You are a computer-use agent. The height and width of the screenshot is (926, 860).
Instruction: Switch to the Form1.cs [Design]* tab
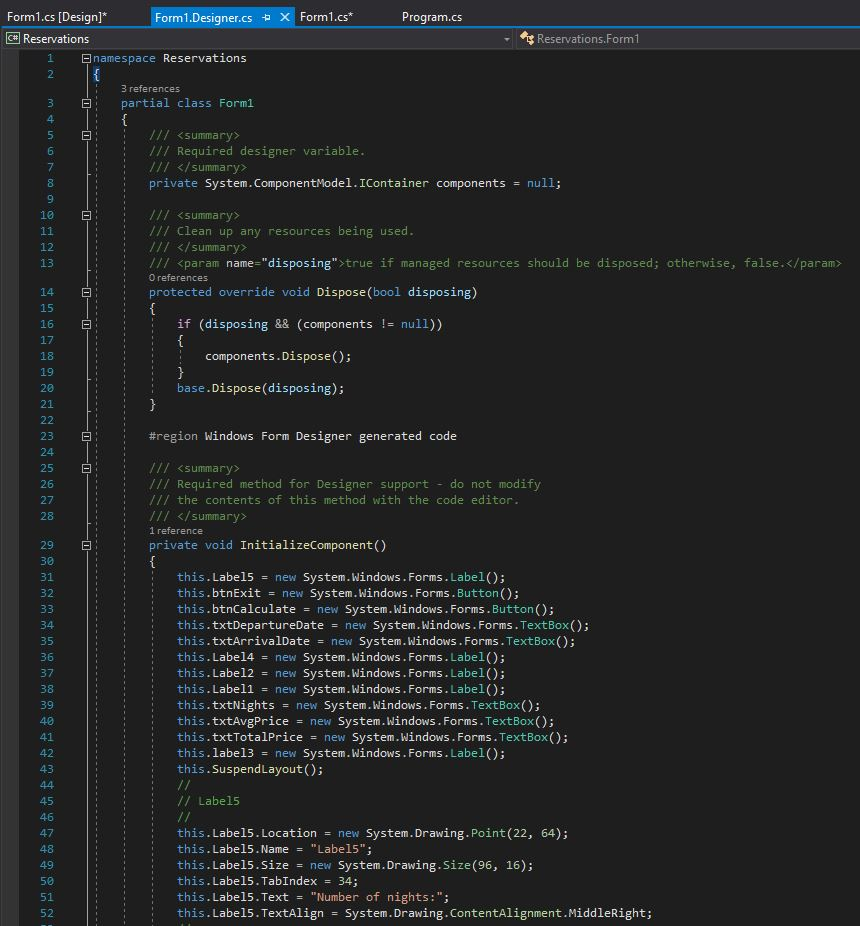coord(57,17)
